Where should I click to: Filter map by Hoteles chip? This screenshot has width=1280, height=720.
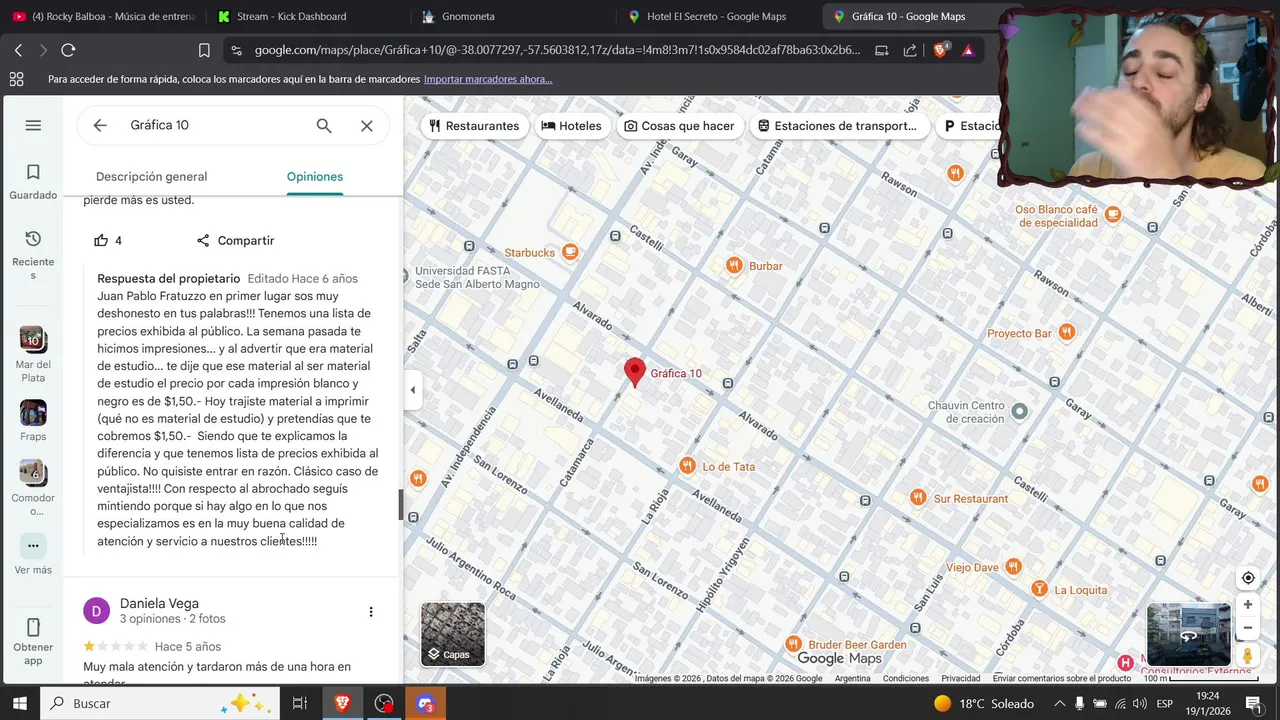(x=571, y=126)
